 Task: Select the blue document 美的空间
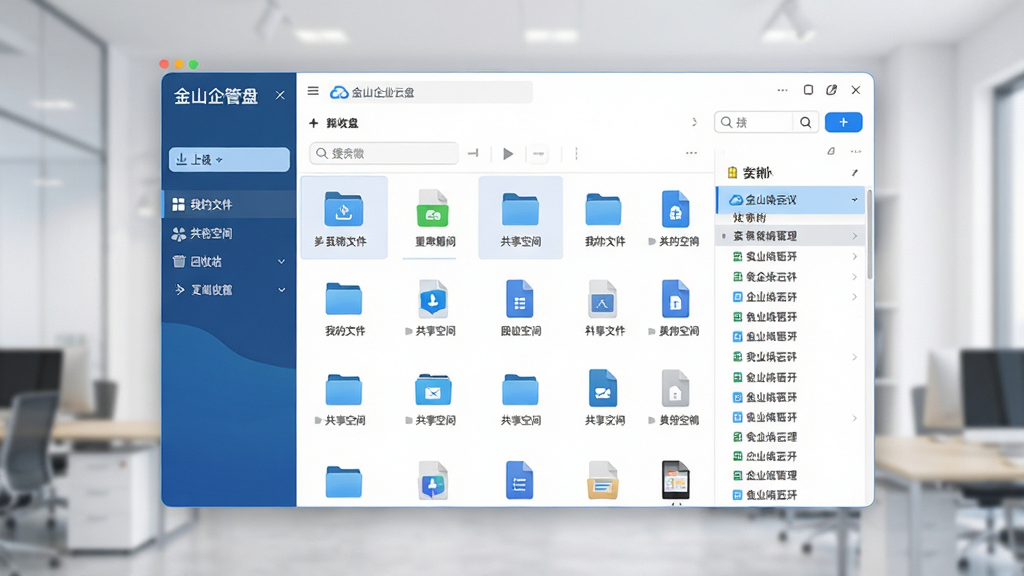coord(675,307)
